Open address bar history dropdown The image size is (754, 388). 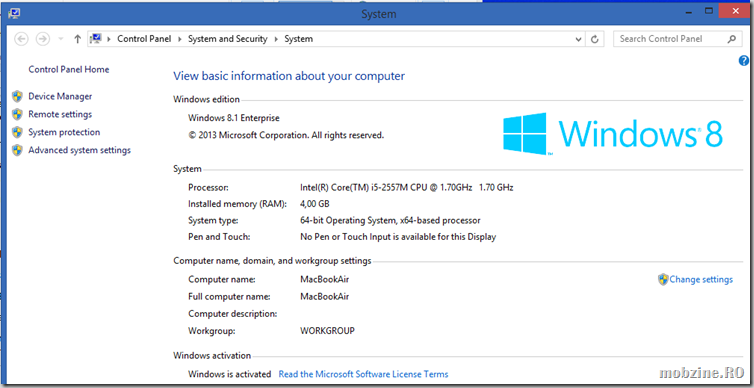[x=579, y=39]
